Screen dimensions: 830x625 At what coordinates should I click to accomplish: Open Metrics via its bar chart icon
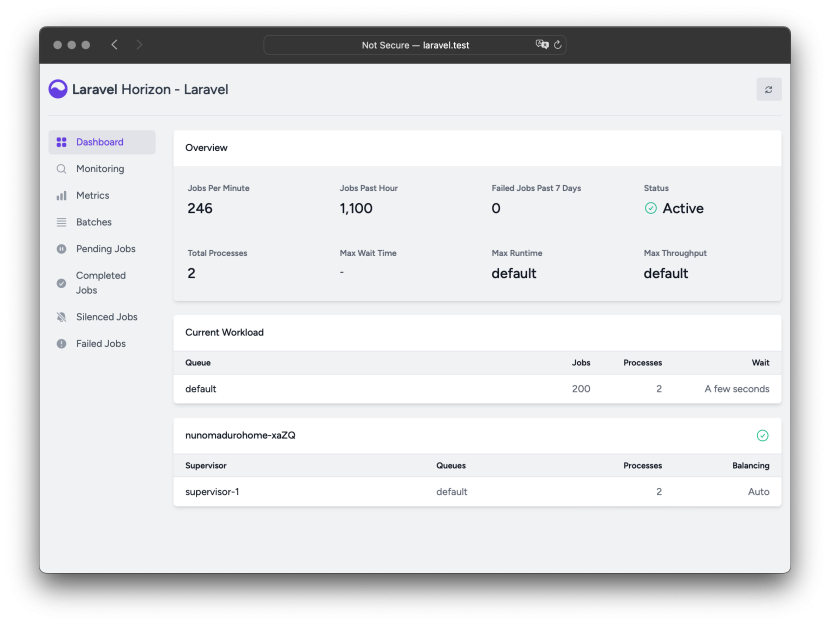click(62, 195)
